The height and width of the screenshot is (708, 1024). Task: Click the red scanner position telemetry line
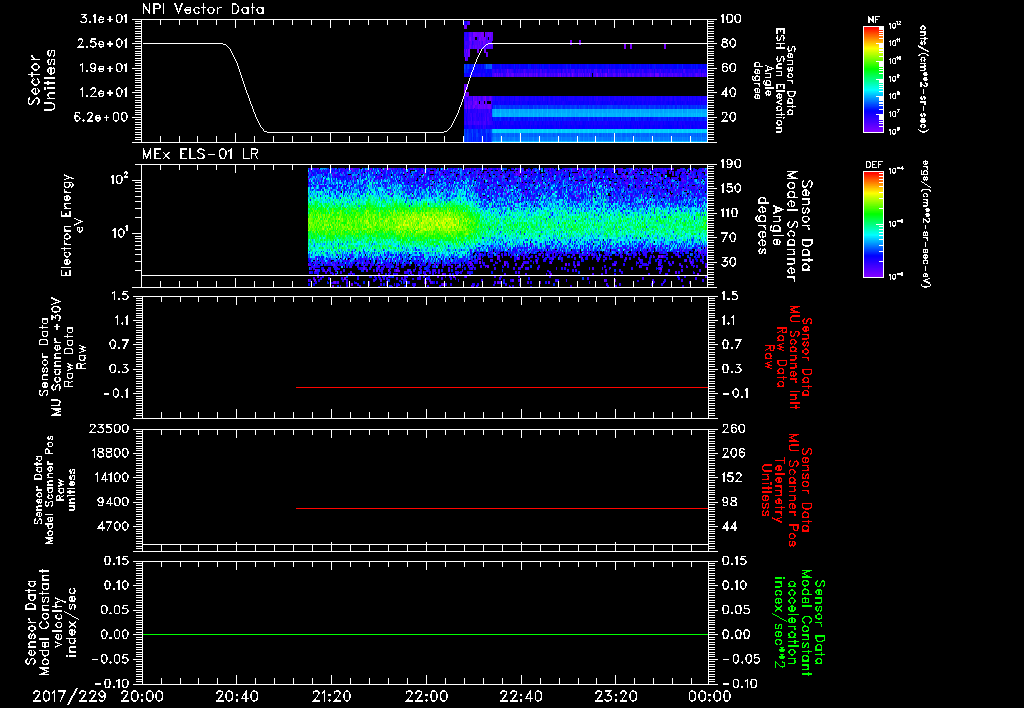[x=502, y=508]
